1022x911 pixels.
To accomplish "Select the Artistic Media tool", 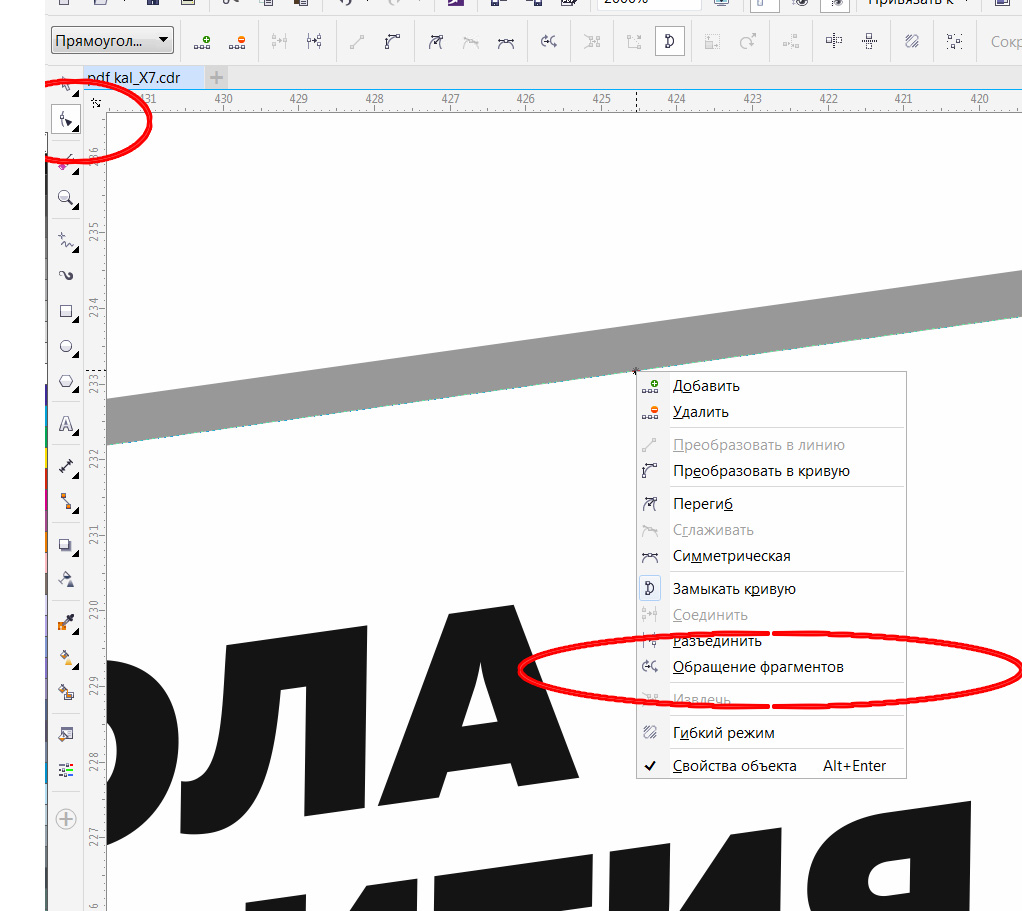I will point(66,276).
